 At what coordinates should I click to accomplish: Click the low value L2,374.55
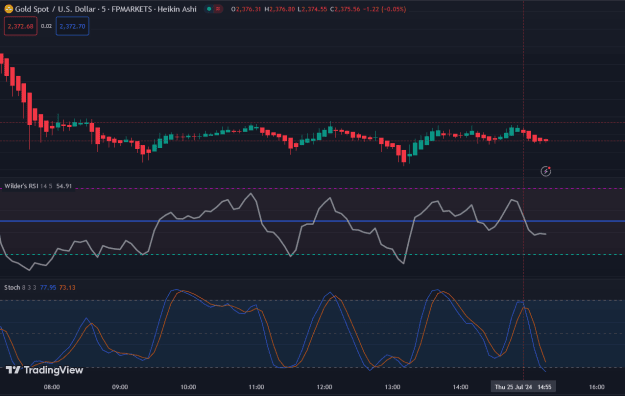(312, 9)
